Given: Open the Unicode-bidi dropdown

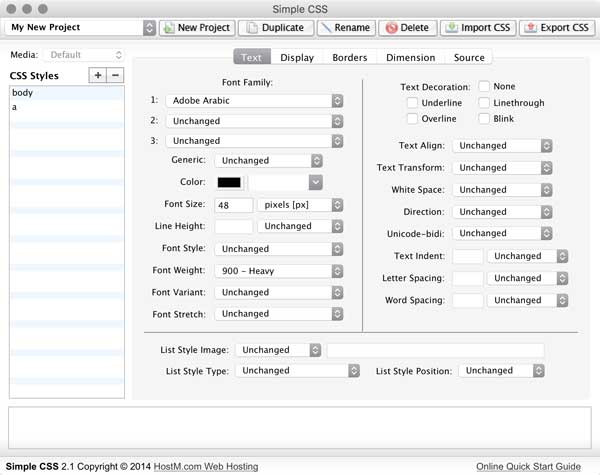Looking at the screenshot, I should pyautogui.click(x=502, y=233).
